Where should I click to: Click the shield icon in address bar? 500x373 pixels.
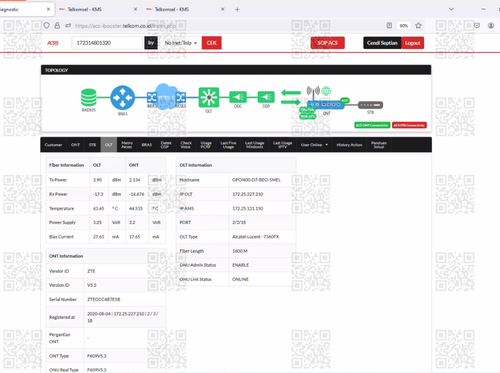(x=47, y=25)
